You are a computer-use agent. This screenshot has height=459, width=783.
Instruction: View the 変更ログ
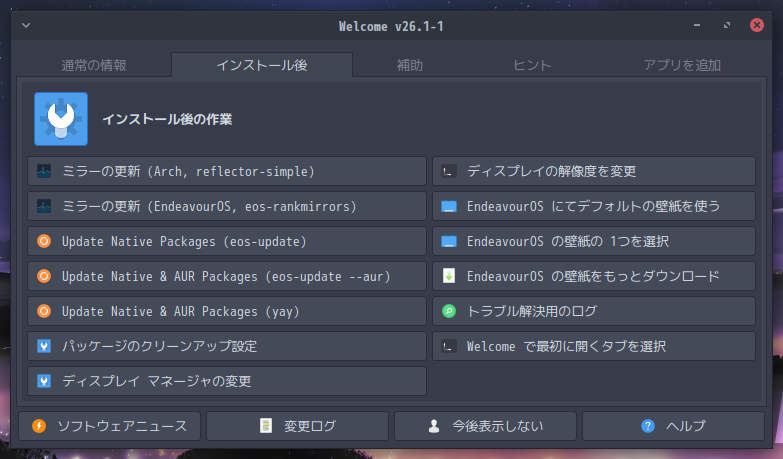pos(298,426)
